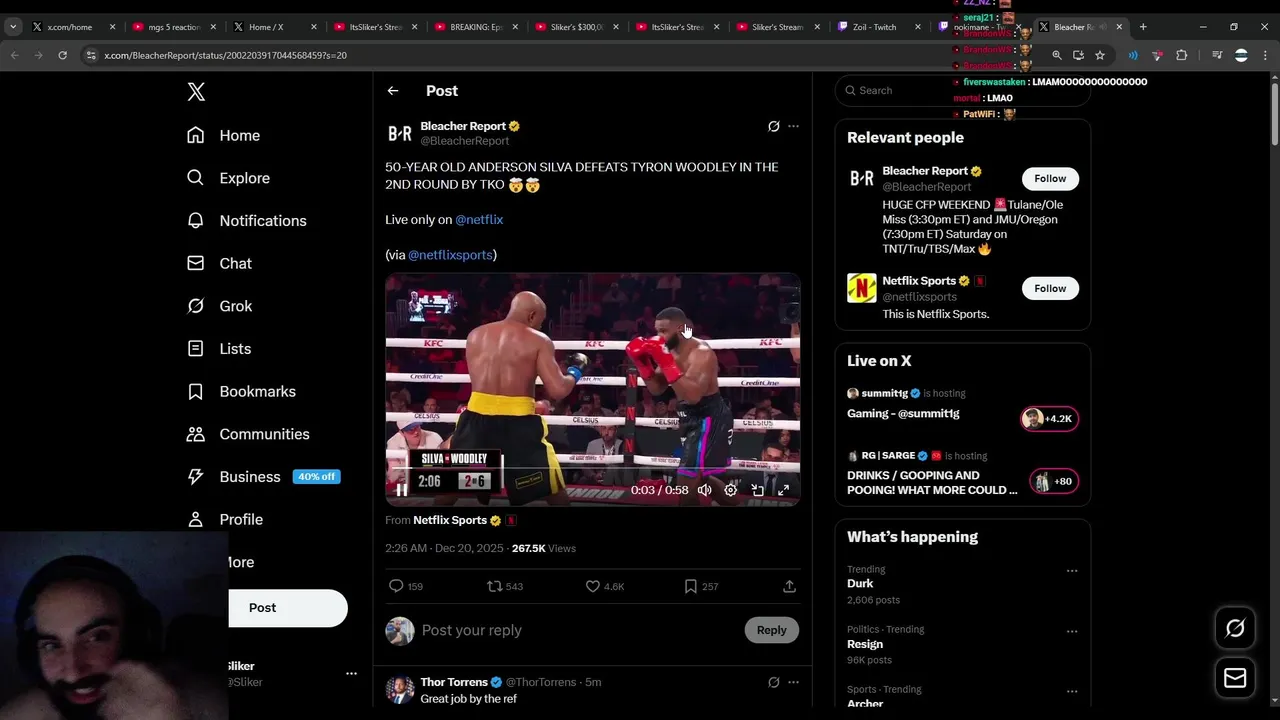Pause the fight video
The image size is (1280, 720).
(x=402, y=490)
